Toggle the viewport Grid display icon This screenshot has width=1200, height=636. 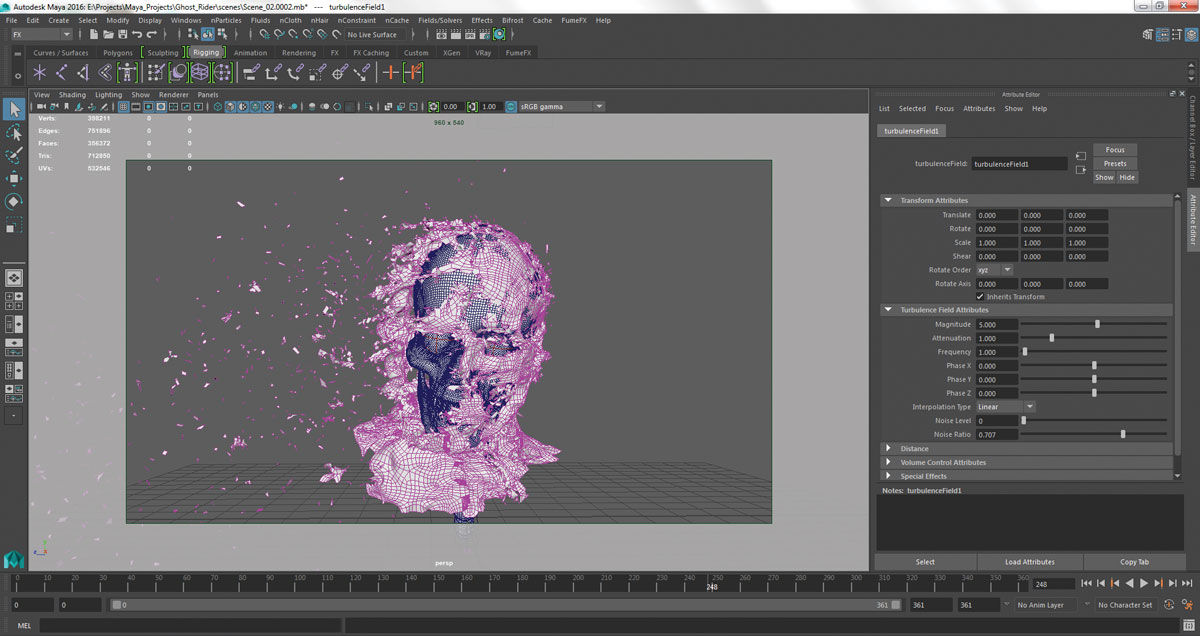pyautogui.click(x=124, y=107)
